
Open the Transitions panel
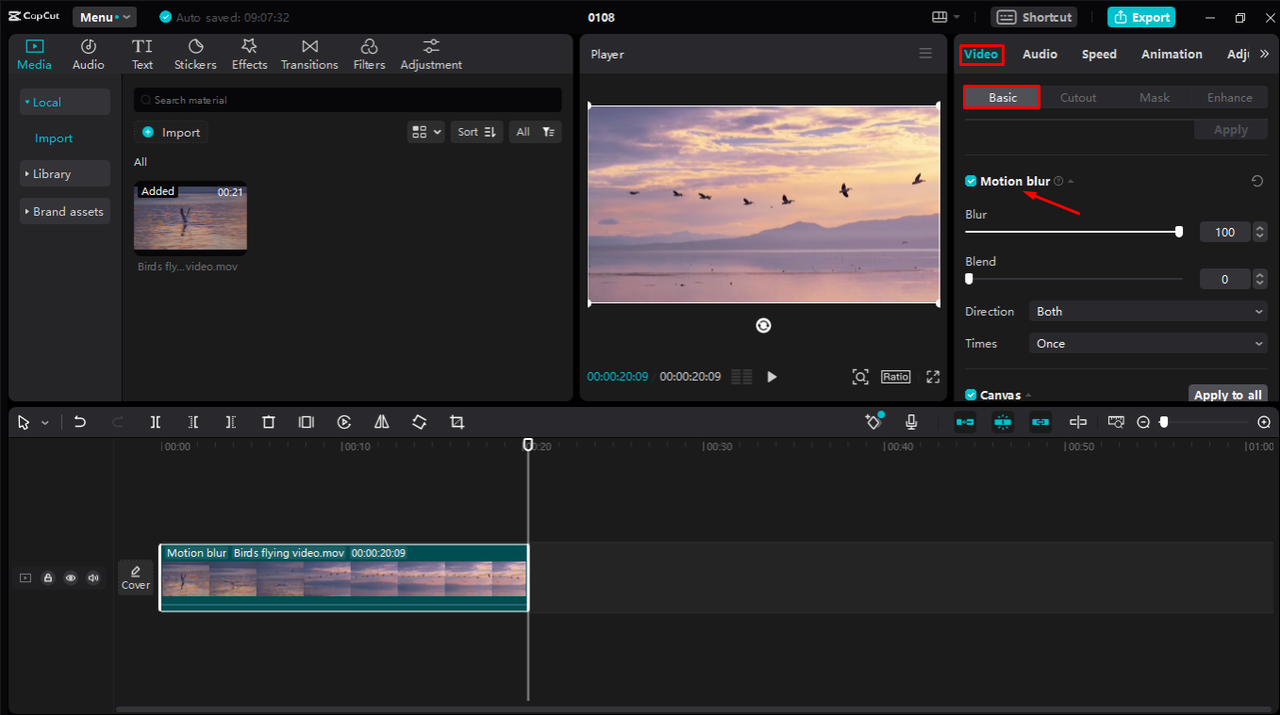click(x=309, y=55)
